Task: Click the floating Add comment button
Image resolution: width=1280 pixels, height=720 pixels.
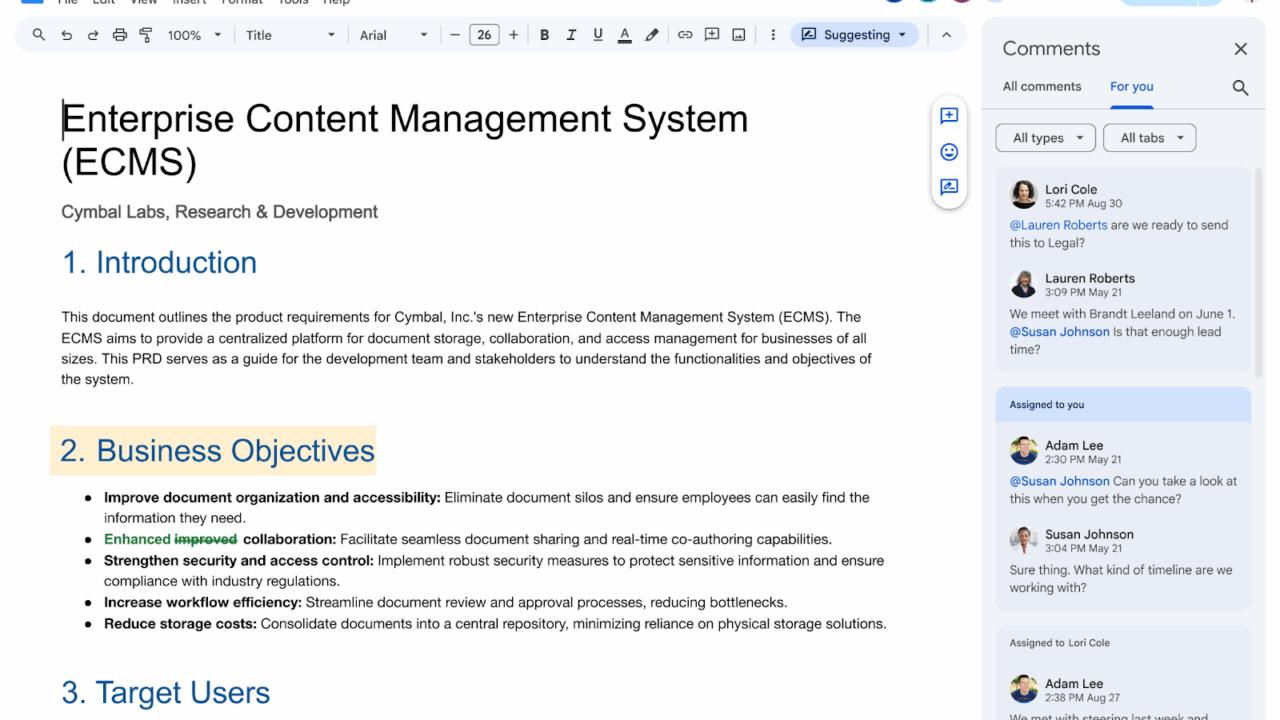Action: click(x=949, y=116)
